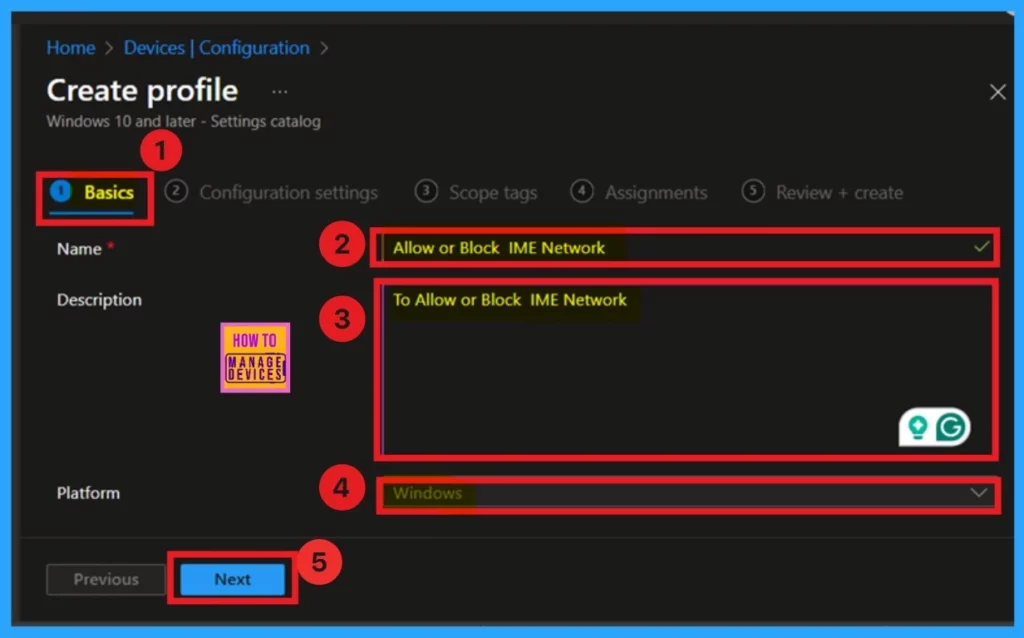Open the Home breadcrumb link
This screenshot has width=1024, height=638.
pyautogui.click(x=71, y=48)
